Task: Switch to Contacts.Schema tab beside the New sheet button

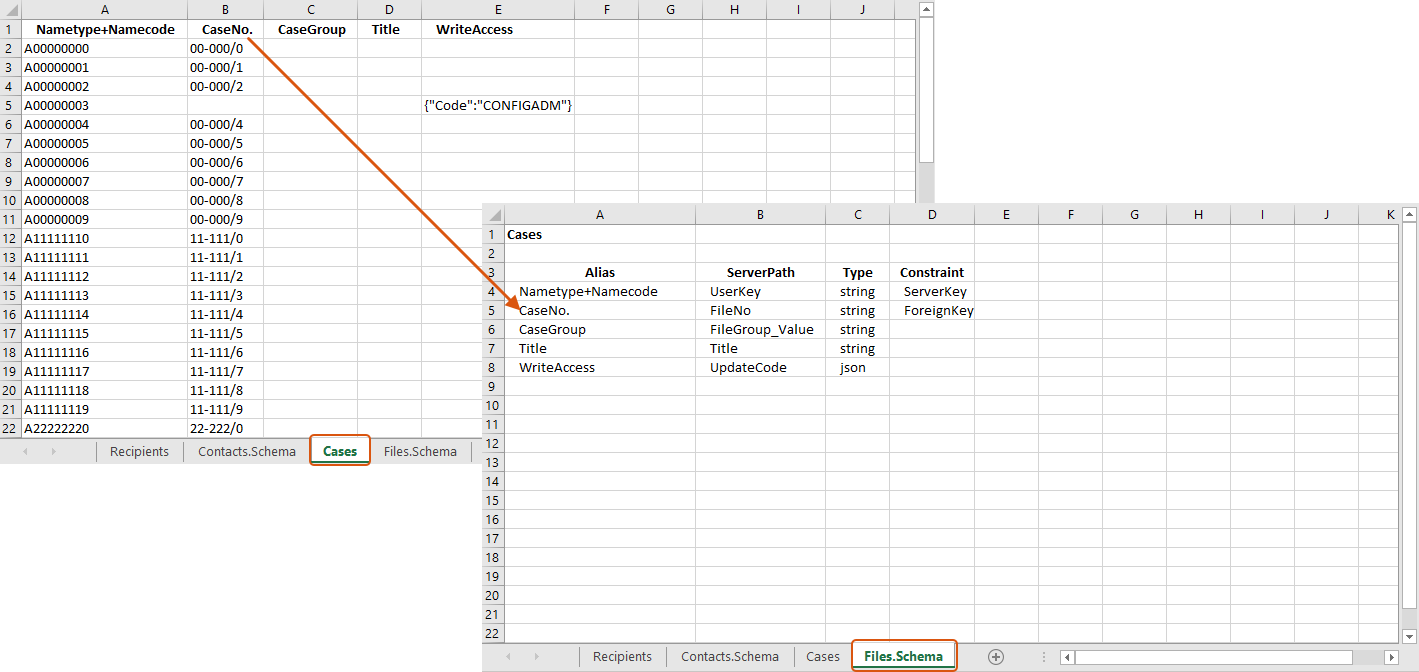Action: coord(729,657)
